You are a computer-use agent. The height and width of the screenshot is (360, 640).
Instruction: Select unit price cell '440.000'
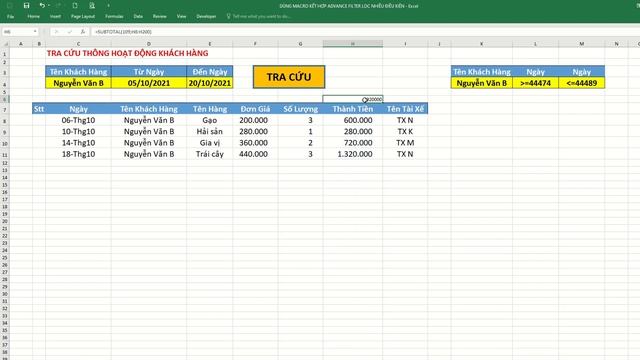tap(255, 154)
